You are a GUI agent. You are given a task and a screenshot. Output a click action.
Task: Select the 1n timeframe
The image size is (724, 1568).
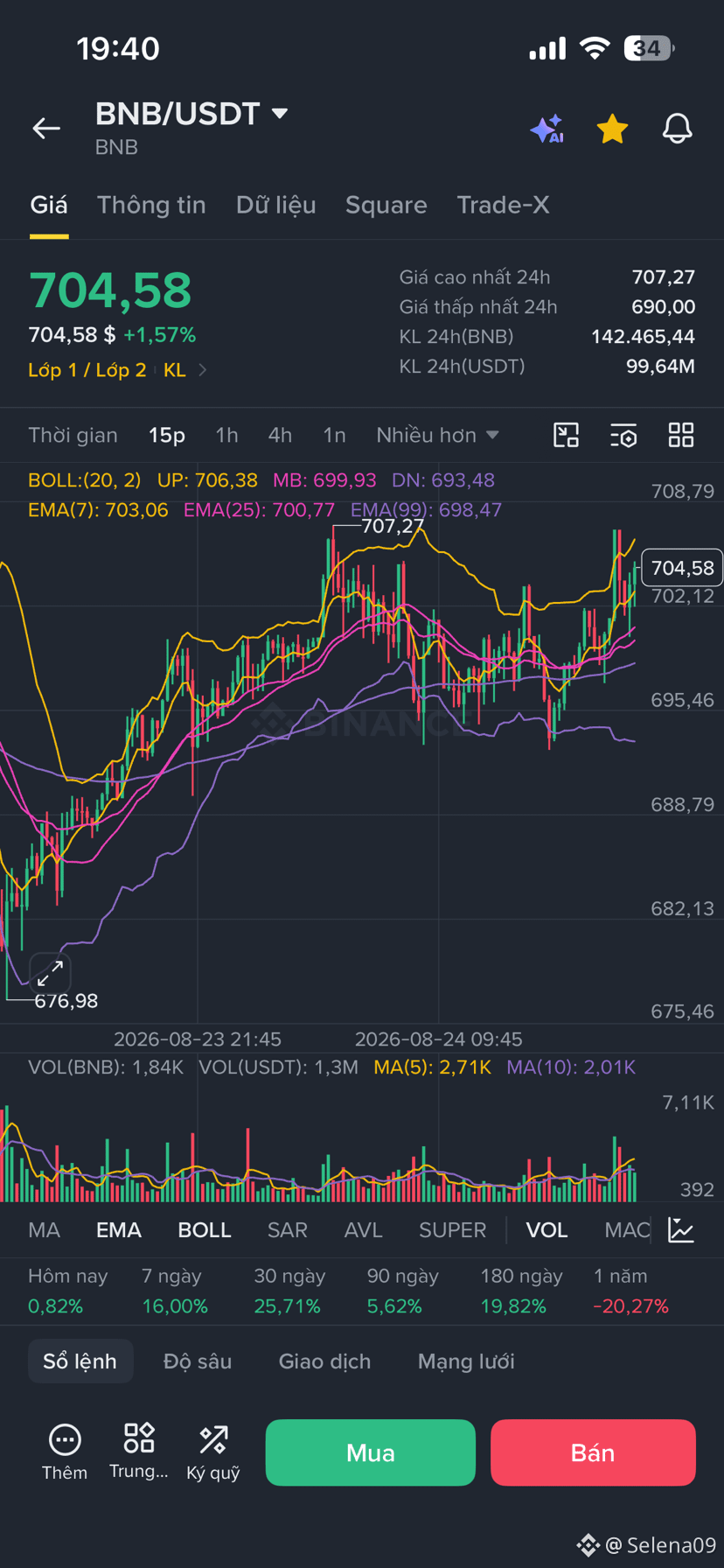coord(334,435)
